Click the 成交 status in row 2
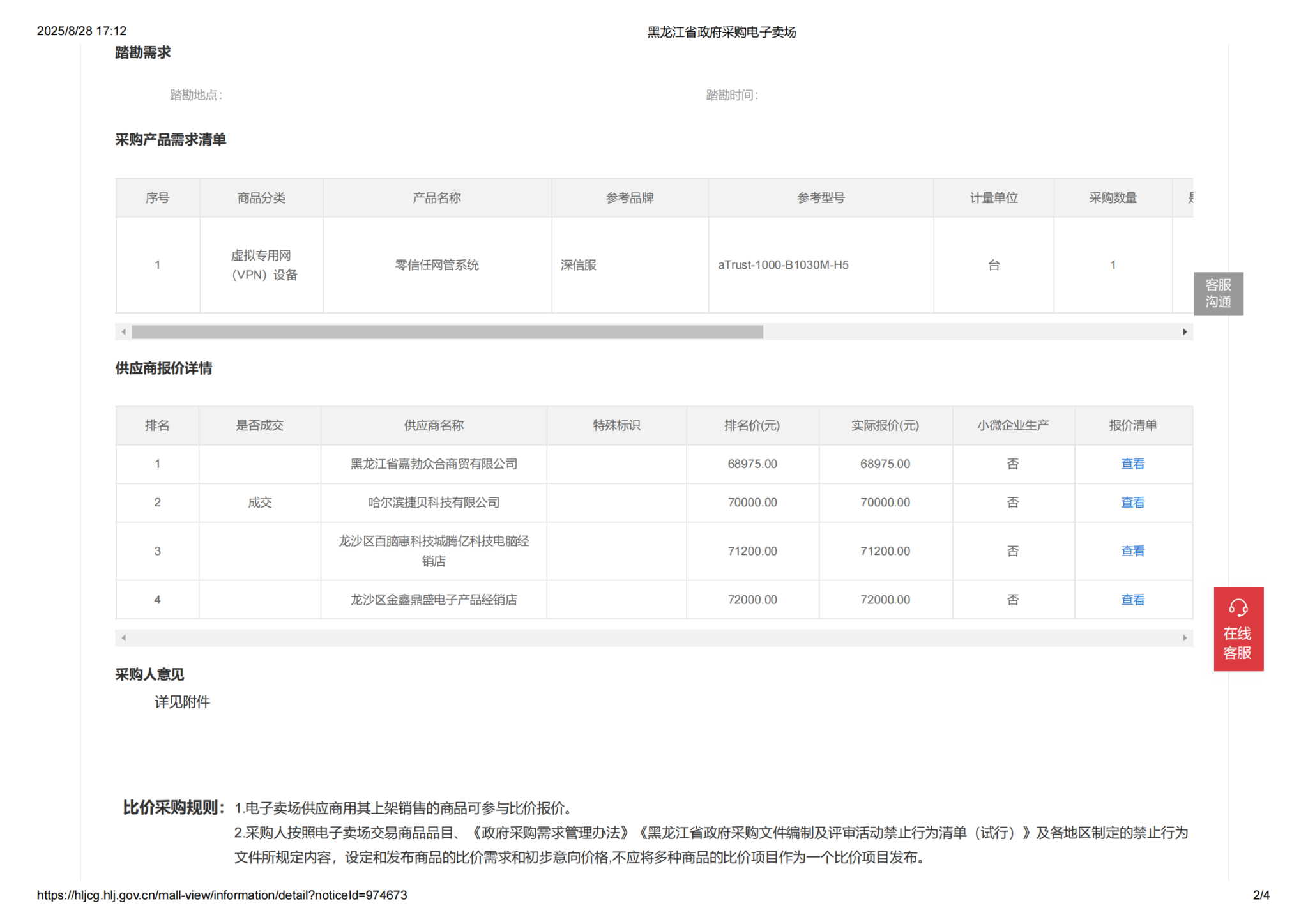 coord(259,503)
